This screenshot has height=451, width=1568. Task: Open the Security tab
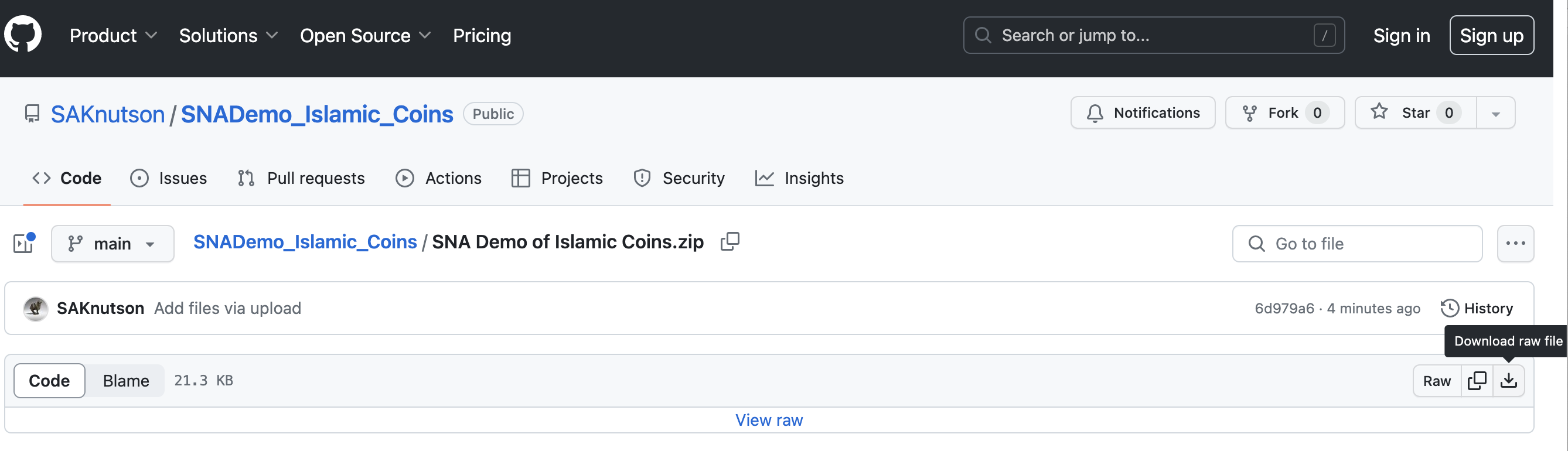point(679,177)
